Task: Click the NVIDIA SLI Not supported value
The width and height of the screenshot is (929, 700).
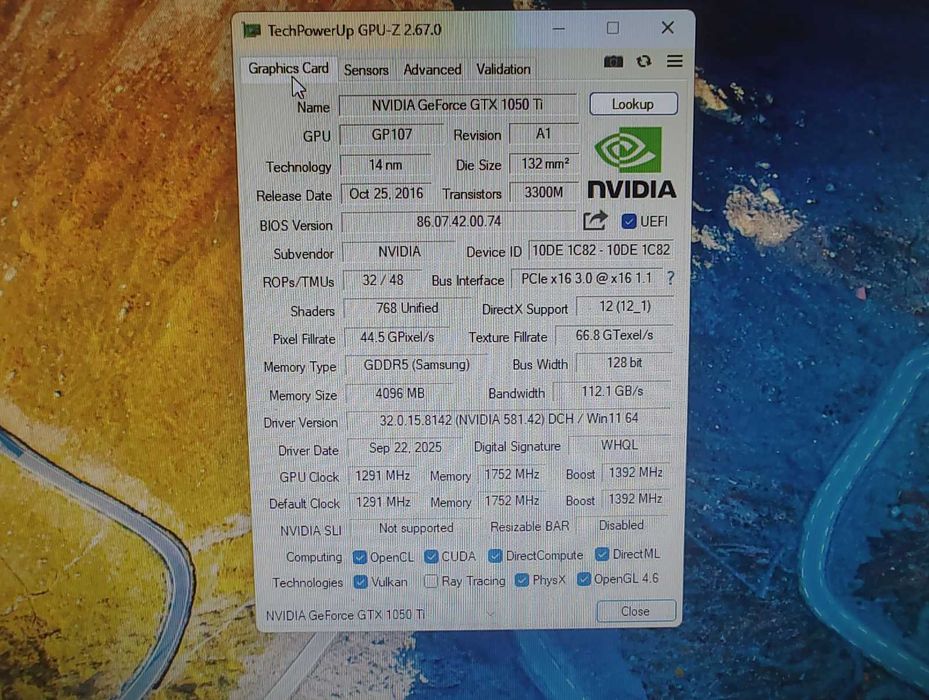Action: 416,528
